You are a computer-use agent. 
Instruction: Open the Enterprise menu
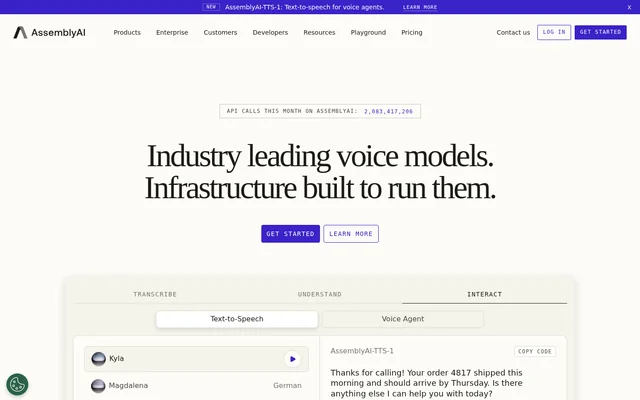[172, 32]
